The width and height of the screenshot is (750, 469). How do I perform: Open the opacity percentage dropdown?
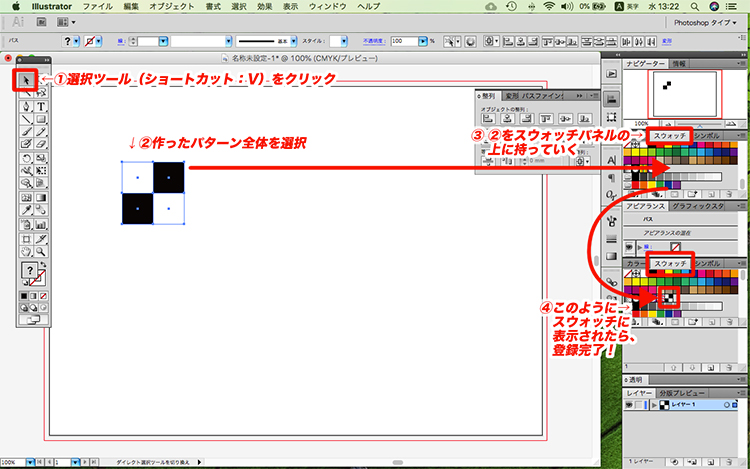424,43
